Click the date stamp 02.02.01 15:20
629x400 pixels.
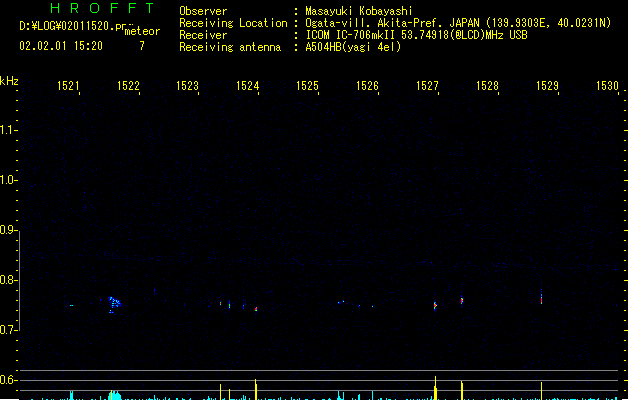(61, 46)
